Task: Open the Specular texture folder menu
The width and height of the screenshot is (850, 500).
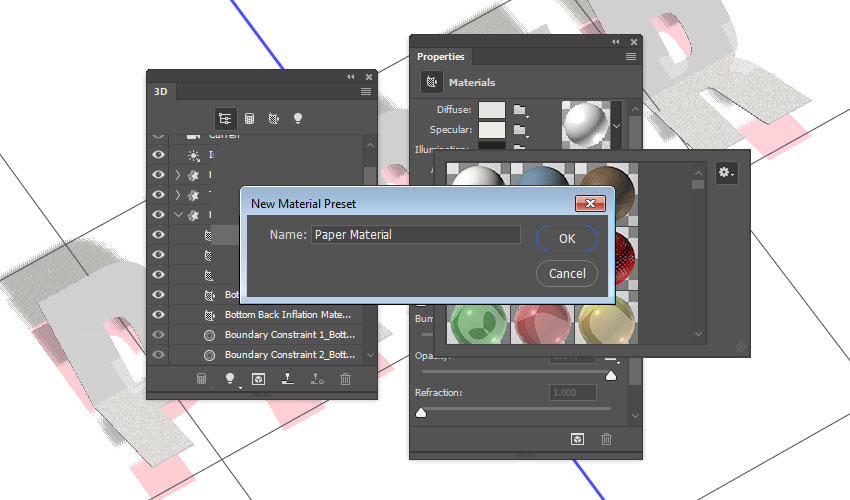Action: point(520,130)
